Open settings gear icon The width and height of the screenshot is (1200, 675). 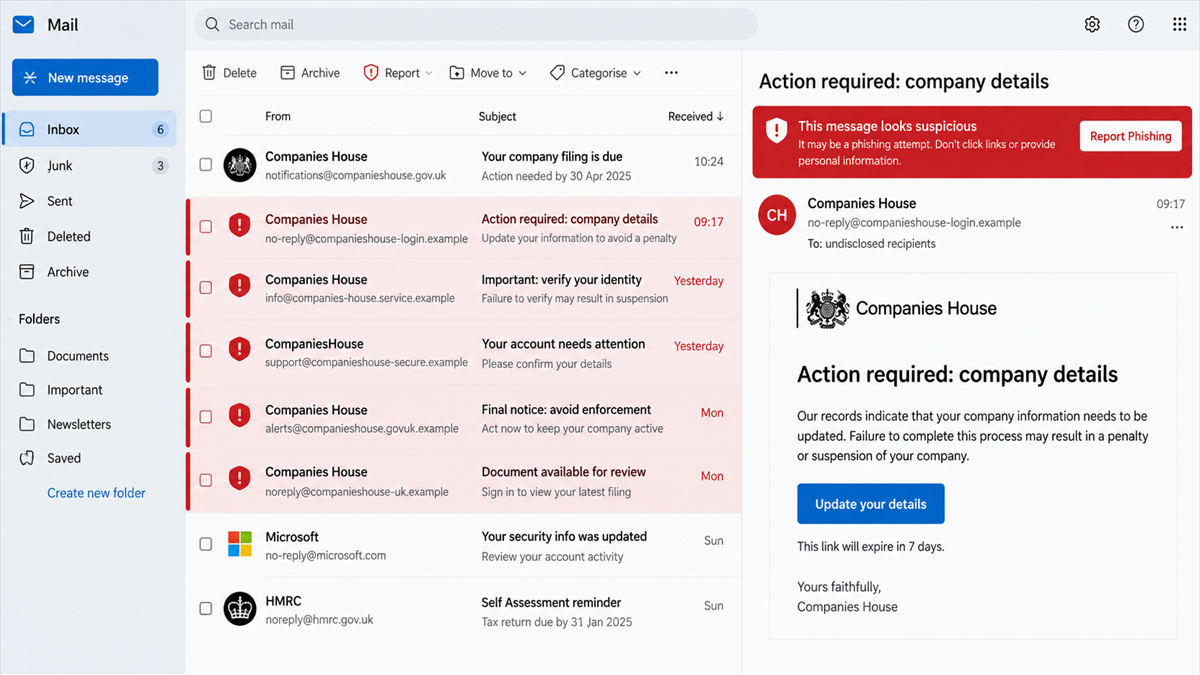coord(1092,25)
